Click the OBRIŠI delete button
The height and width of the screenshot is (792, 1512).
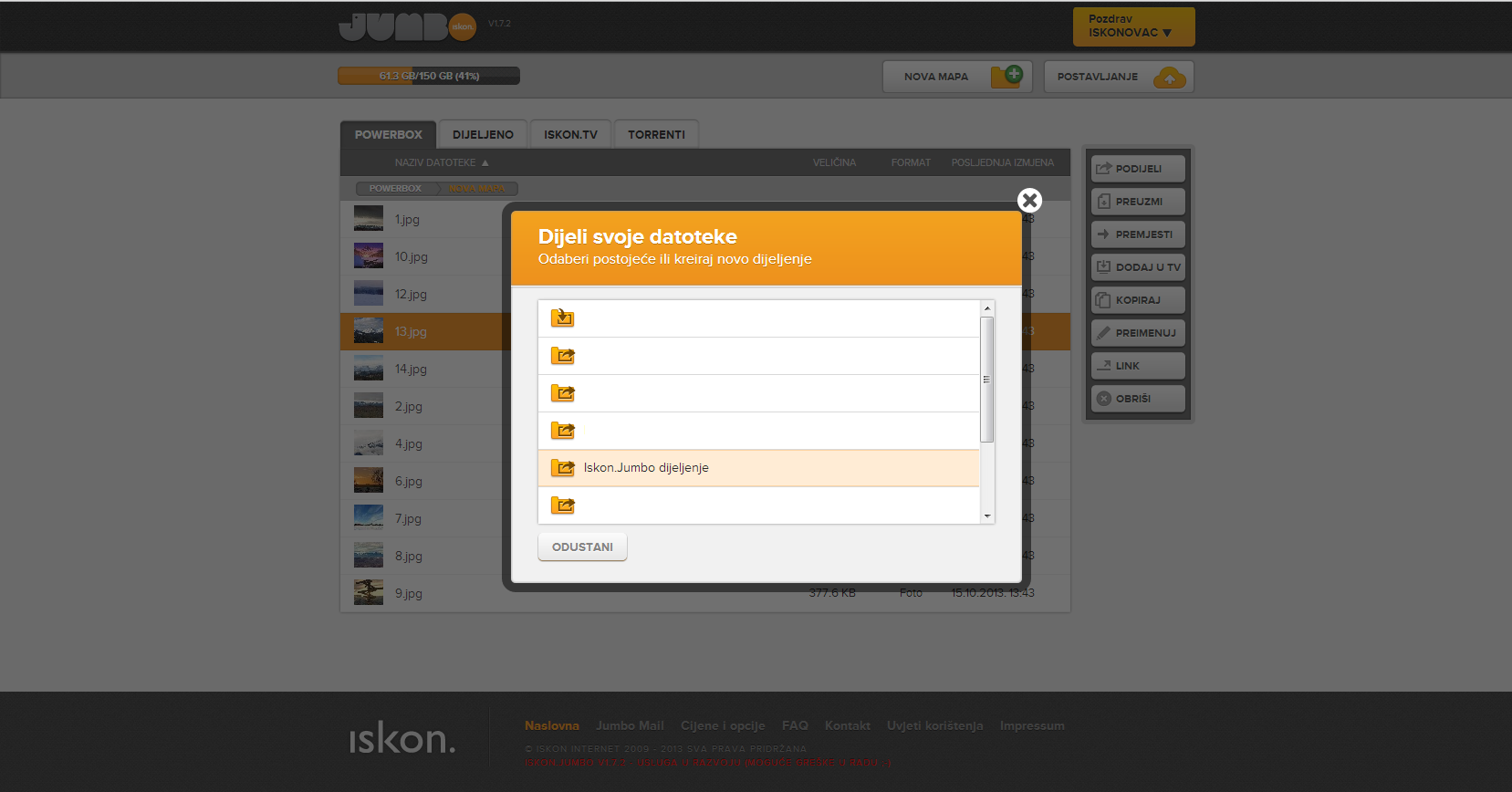(x=1138, y=399)
